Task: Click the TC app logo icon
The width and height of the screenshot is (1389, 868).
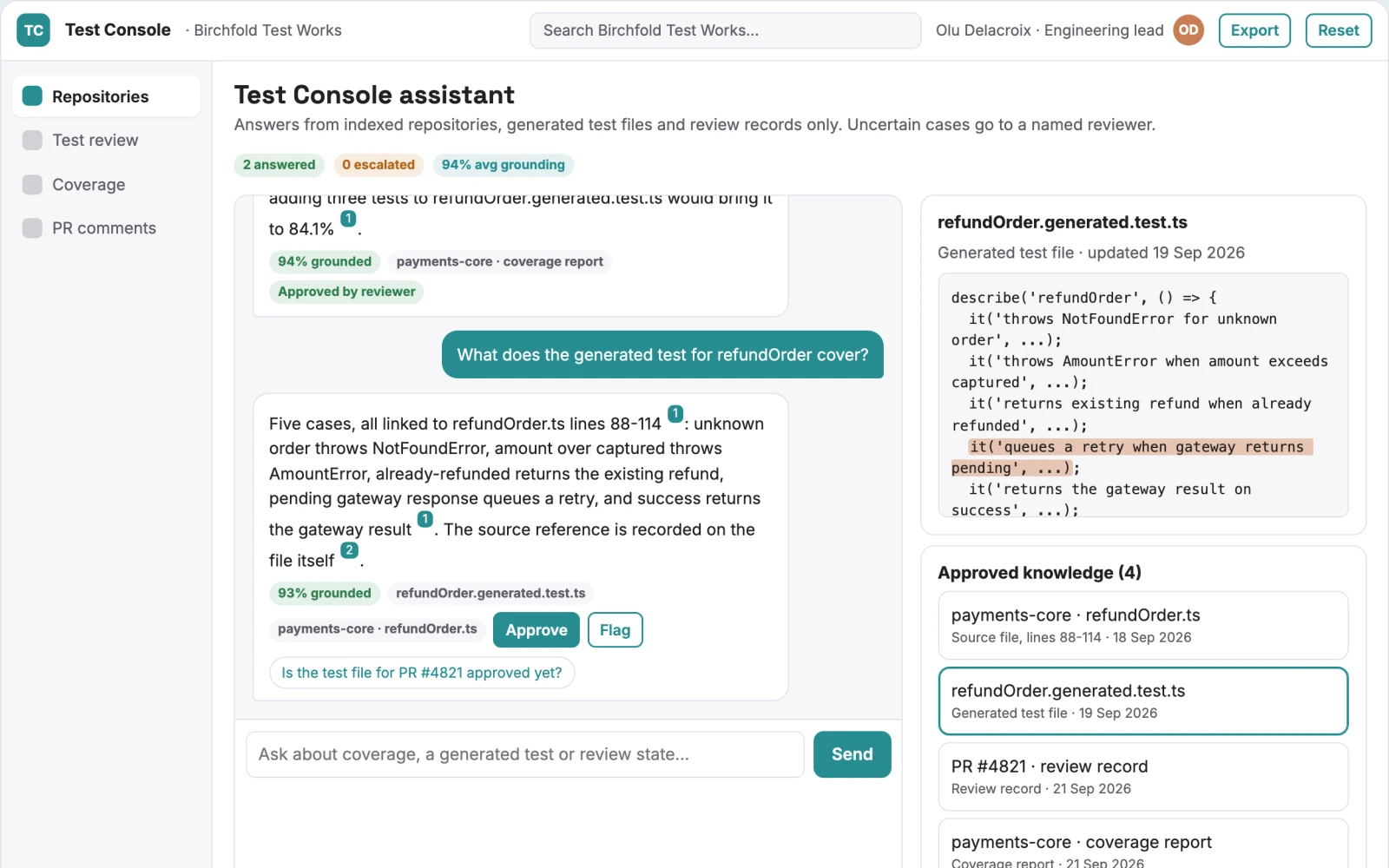Action: tap(33, 30)
